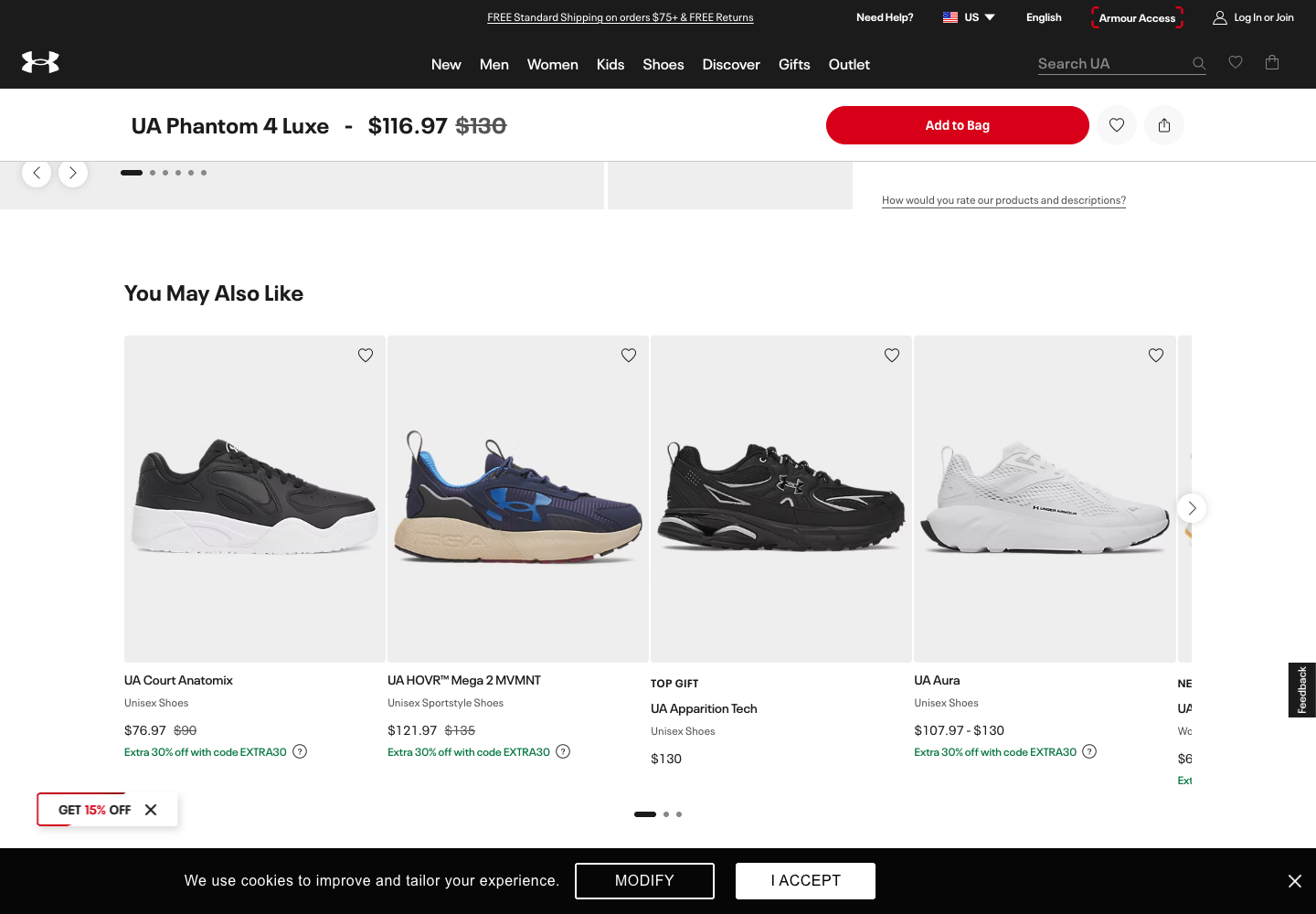The width and height of the screenshot is (1316, 914).
Task: Open the Gifts menu
Action: click(794, 65)
